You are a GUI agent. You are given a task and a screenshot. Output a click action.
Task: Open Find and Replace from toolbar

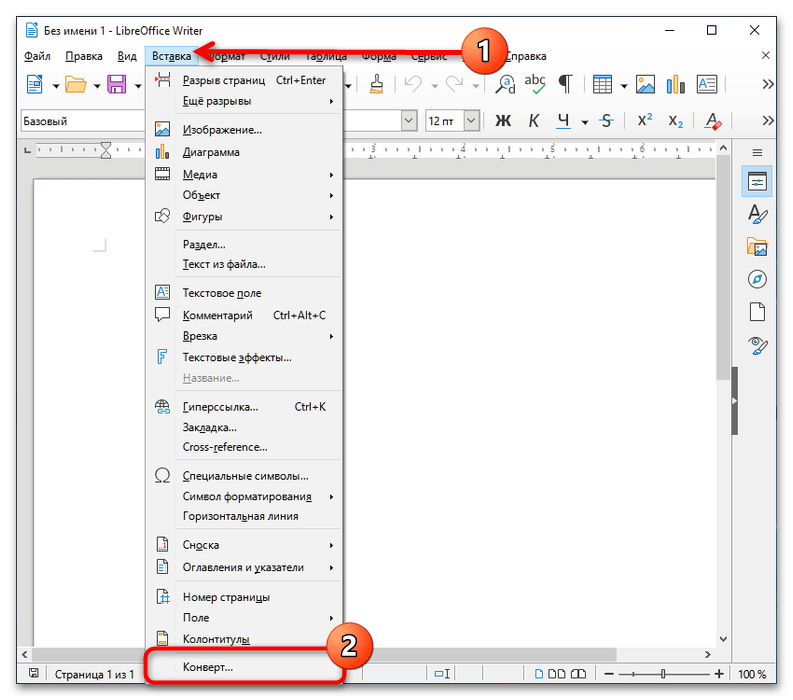(x=507, y=84)
